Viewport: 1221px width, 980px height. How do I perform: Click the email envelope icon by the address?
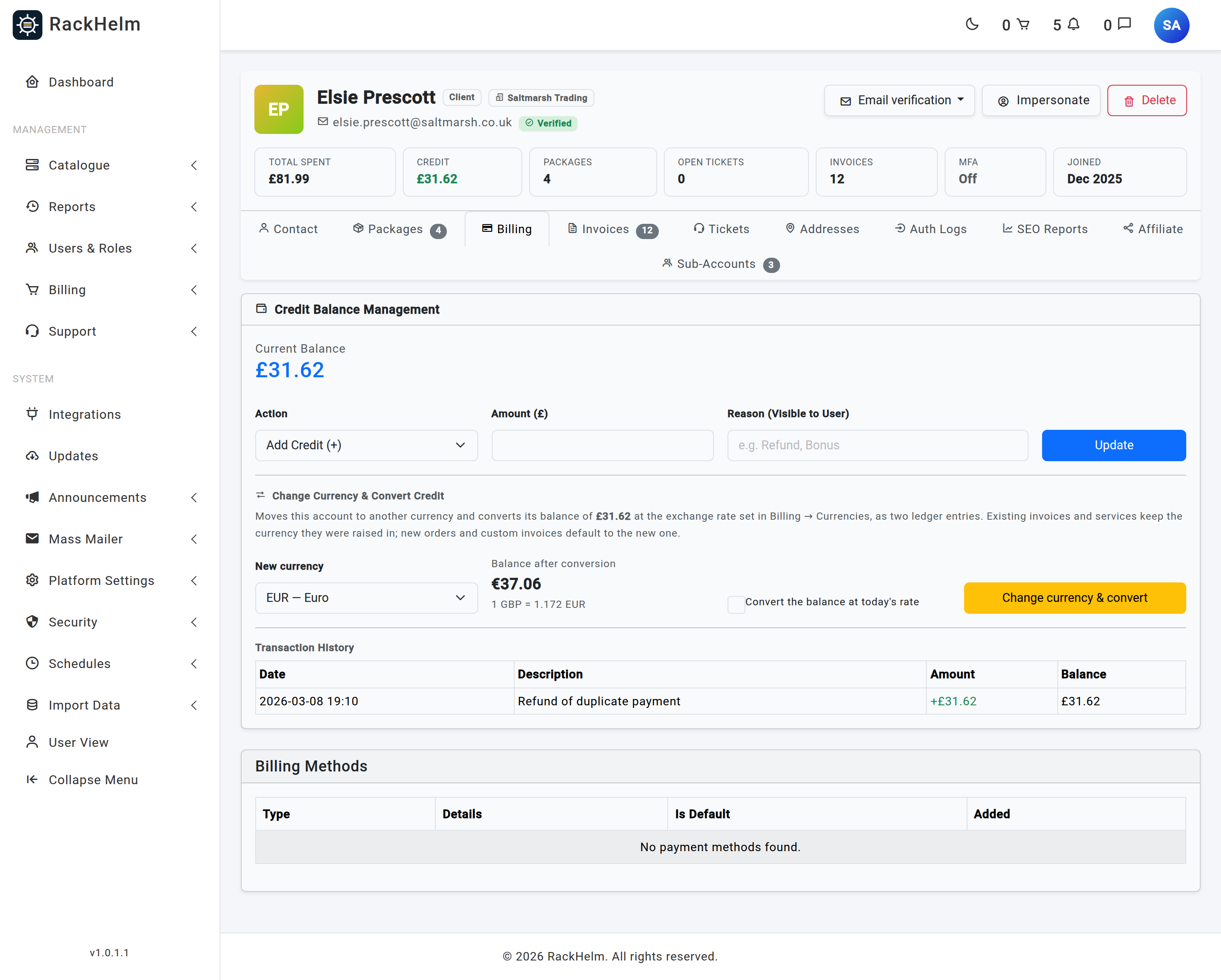[x=323, y=121]
